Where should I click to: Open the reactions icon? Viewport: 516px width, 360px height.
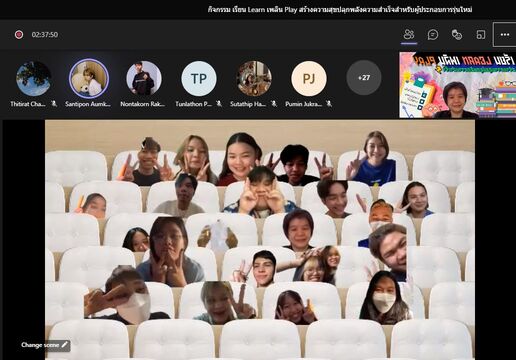457,34
